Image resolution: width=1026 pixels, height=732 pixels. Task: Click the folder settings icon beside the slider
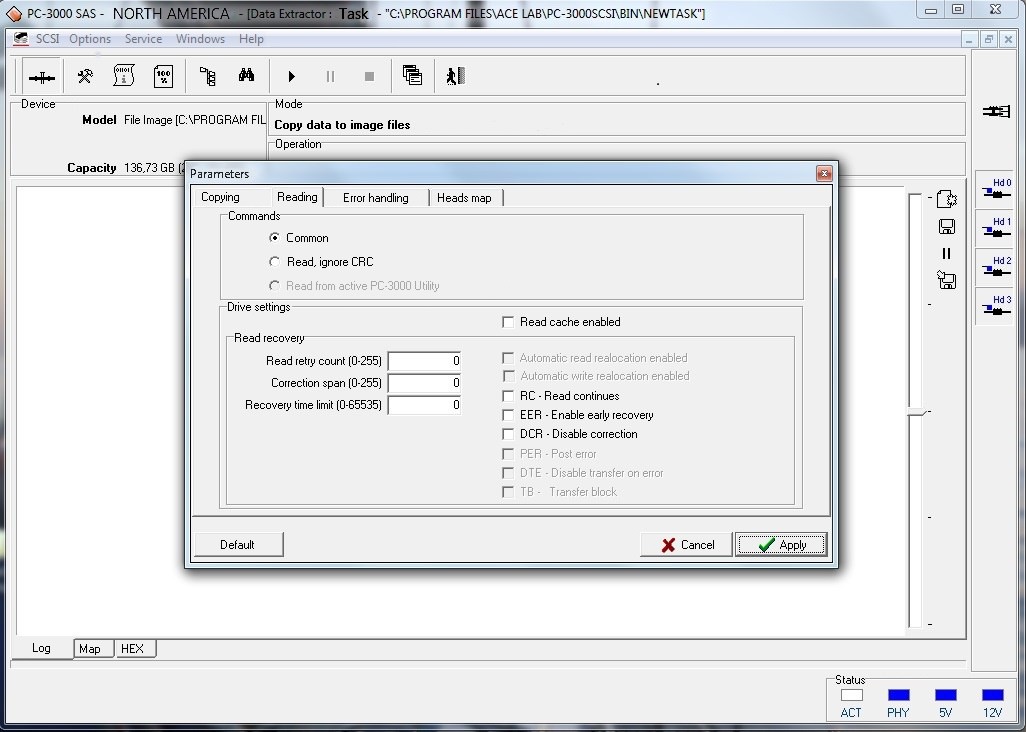pyautogui.click(x=947, y=199)
